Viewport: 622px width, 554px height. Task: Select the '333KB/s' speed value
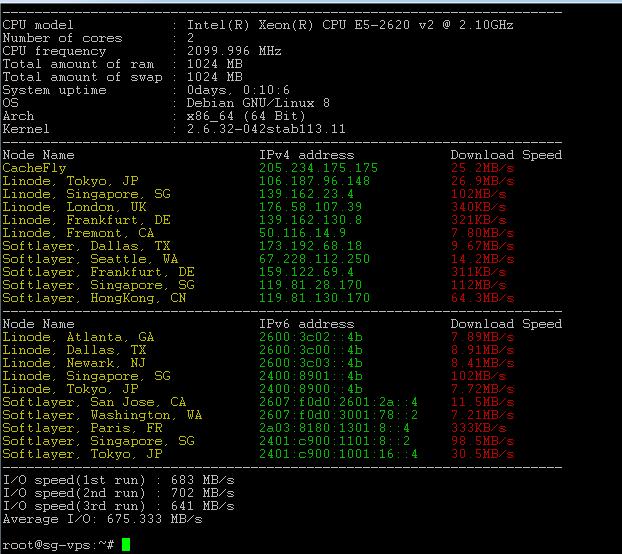pos(478,428)
